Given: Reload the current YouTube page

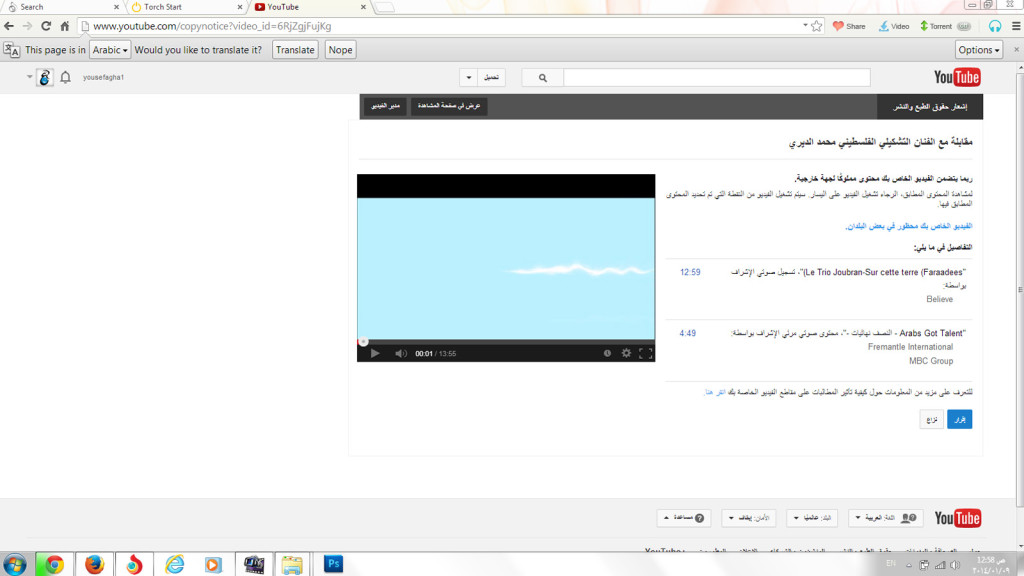Looking at the screenshot, I should pyautogui.click(x=46, y=26).
